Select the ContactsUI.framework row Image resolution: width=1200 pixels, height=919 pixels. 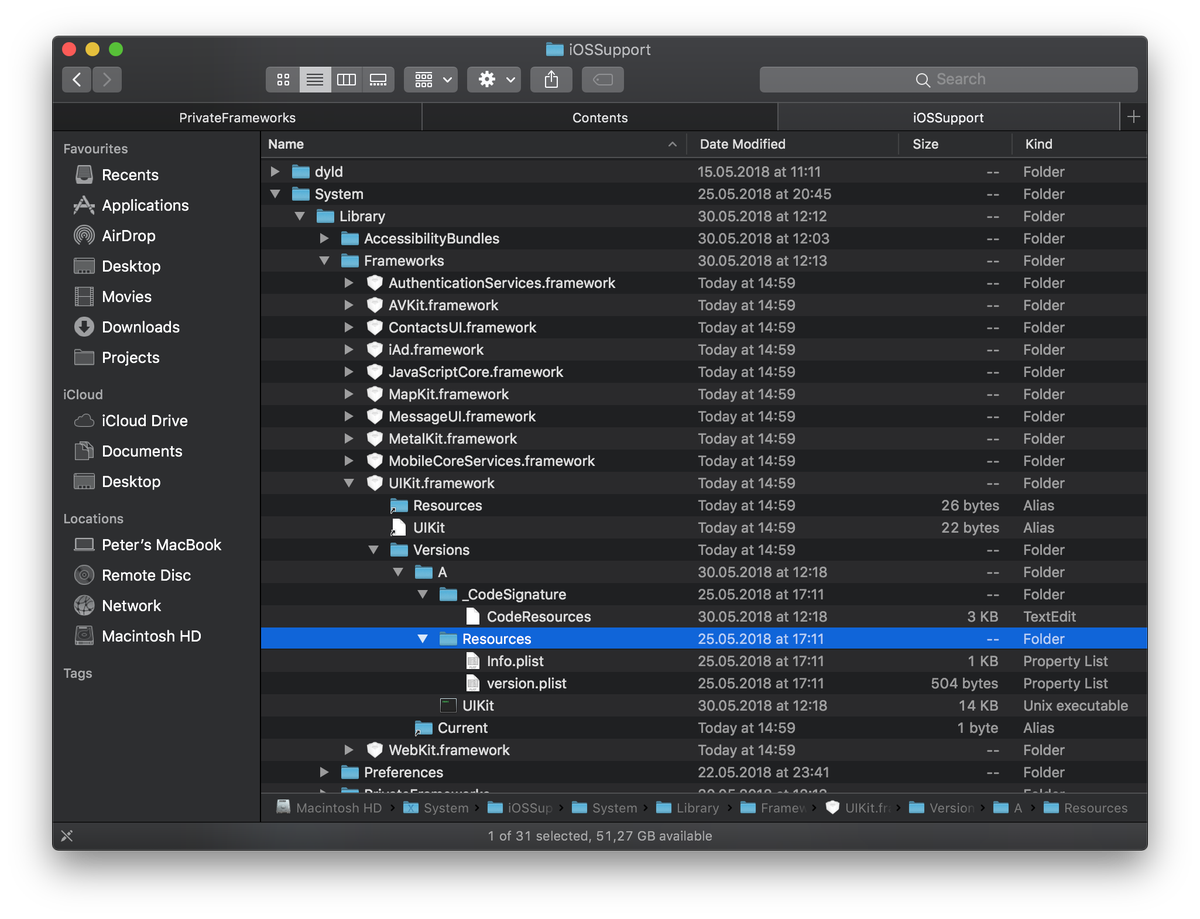[x=704, y=327]
